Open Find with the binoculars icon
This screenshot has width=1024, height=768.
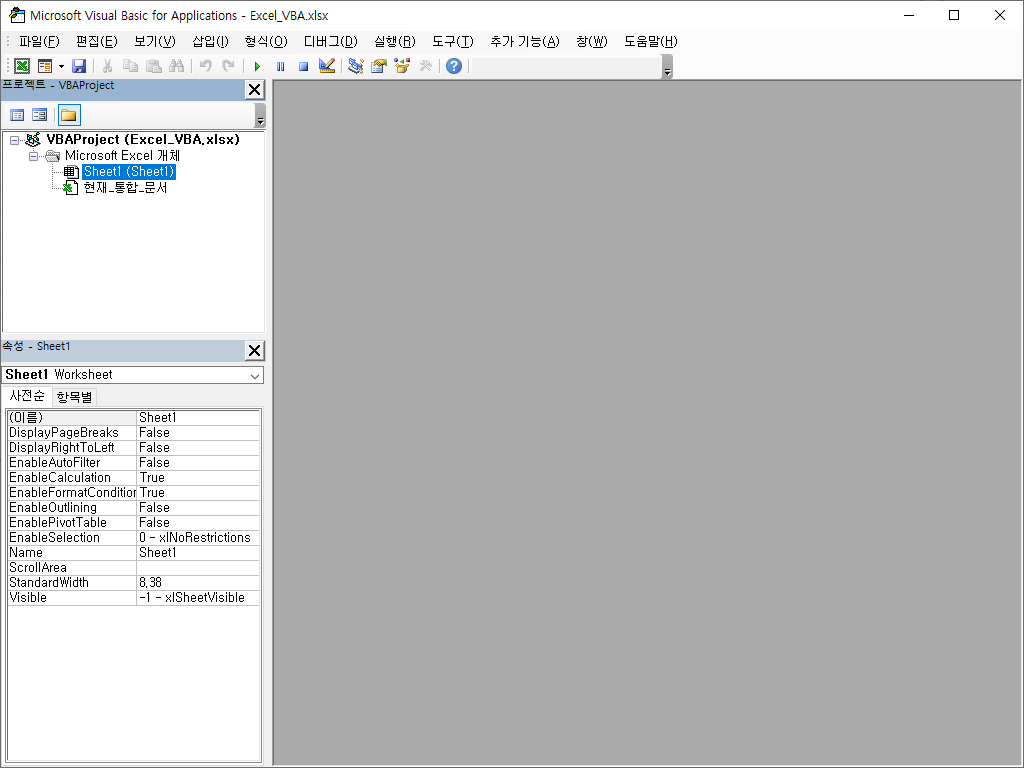176,66
